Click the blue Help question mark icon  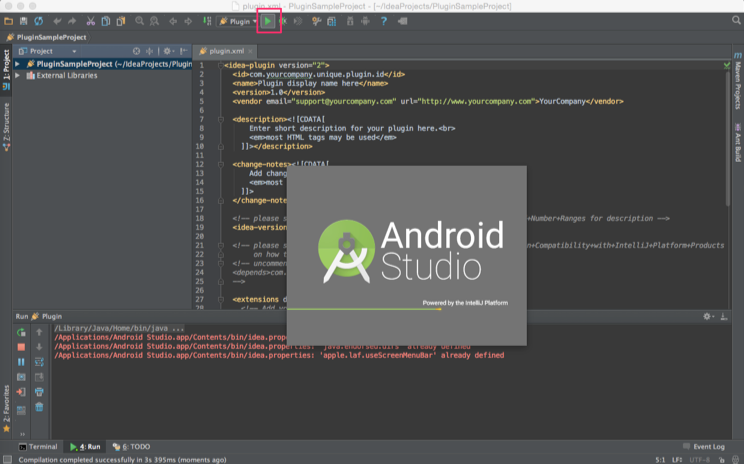(x=384, y=21)
